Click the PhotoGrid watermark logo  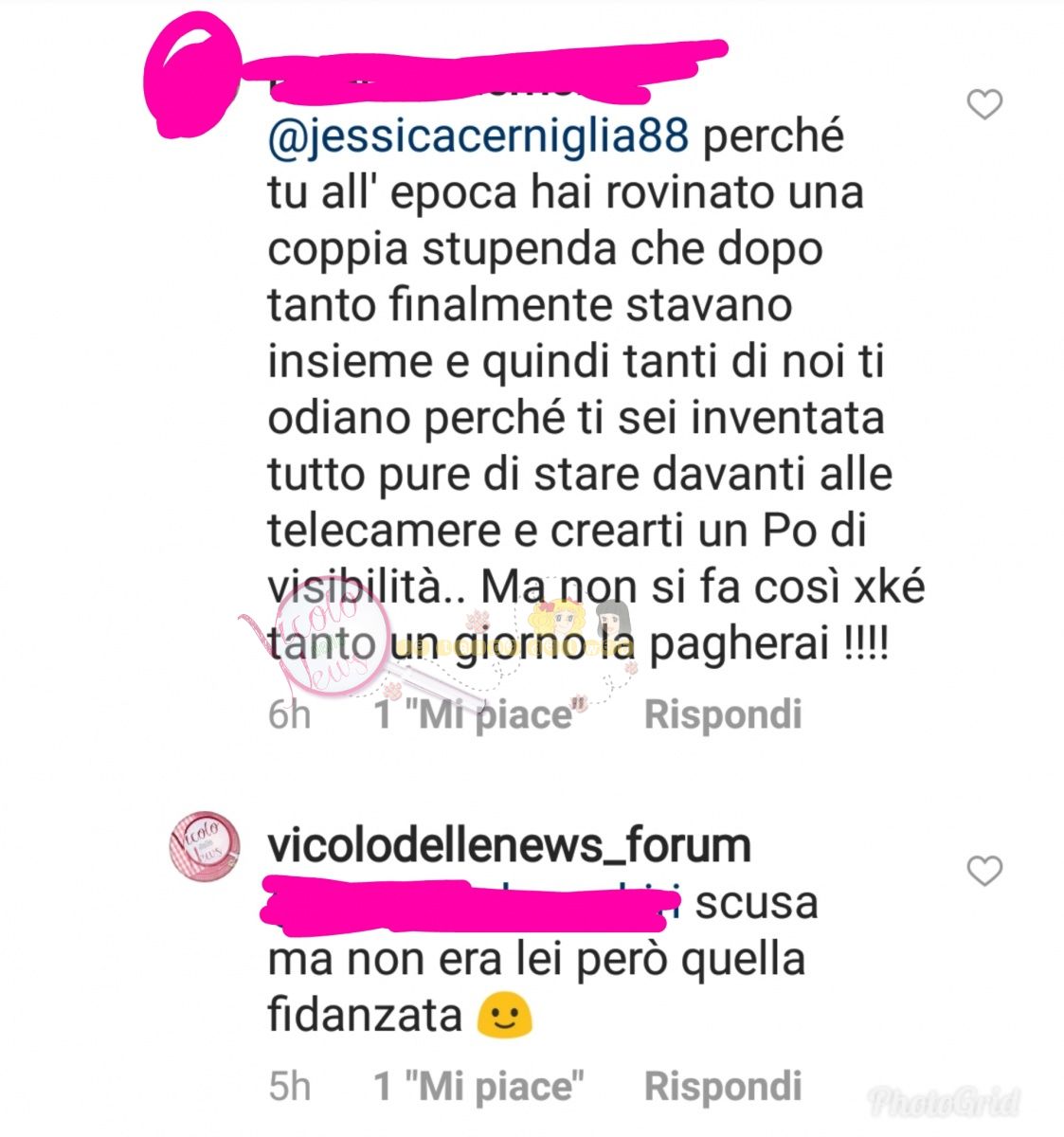(945, 1102)
